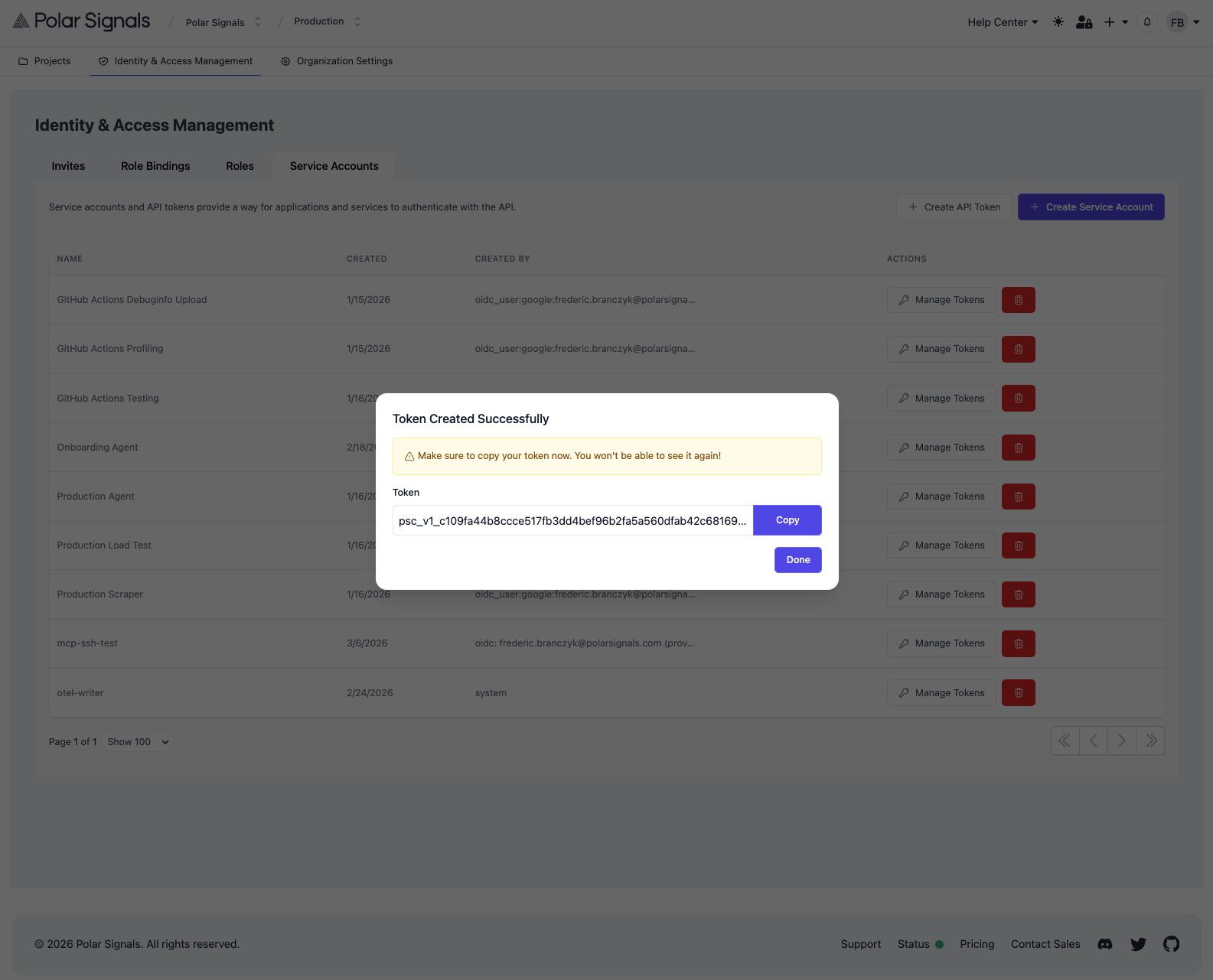
Task: Click the CREATED BY column header
Action: (502, 259)
